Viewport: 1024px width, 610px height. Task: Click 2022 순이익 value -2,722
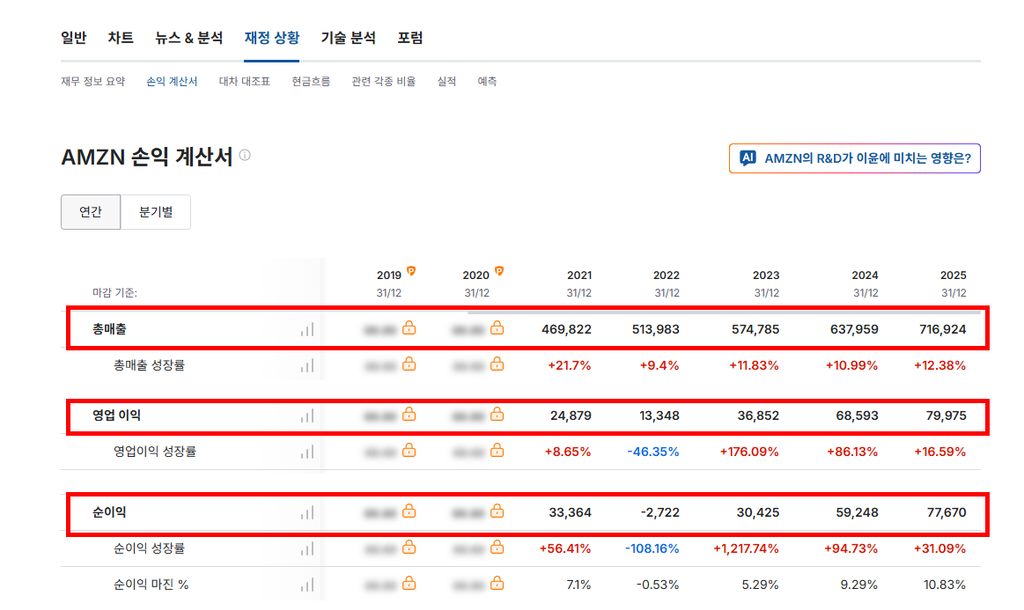(660, 513)
